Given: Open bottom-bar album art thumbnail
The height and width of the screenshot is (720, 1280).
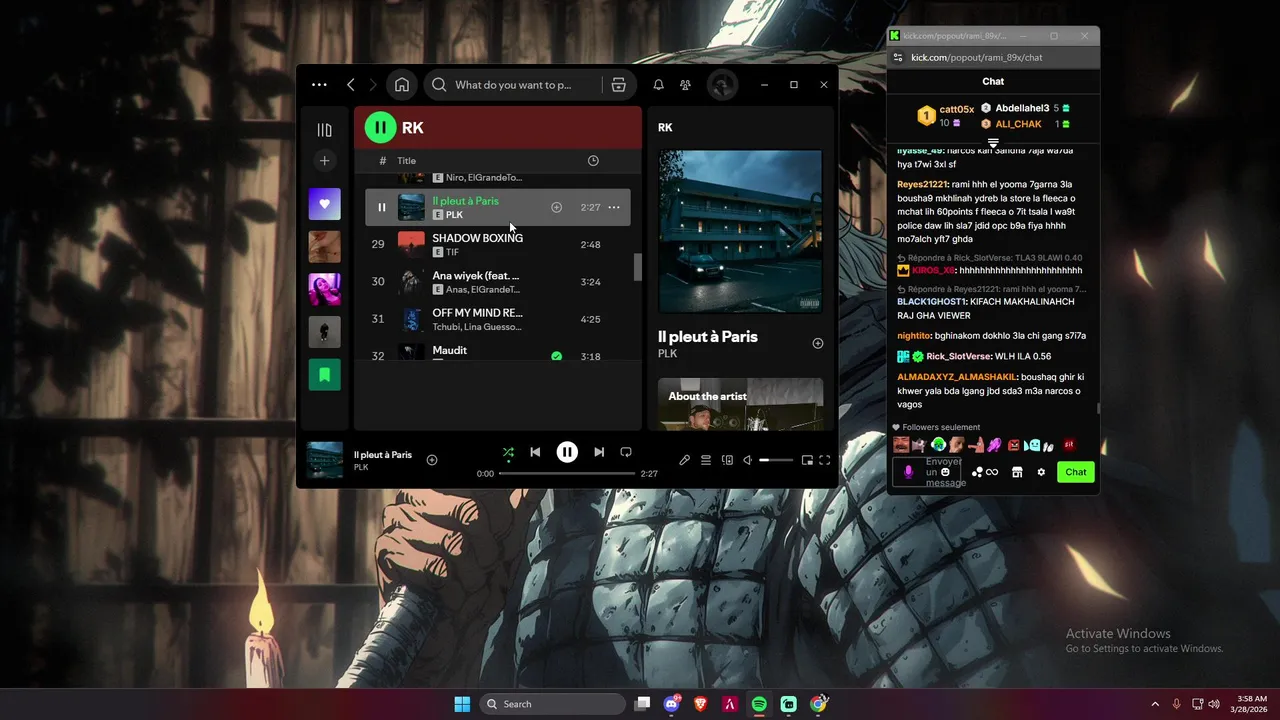Looking at the screenshot, I should [x=324, y=460].
